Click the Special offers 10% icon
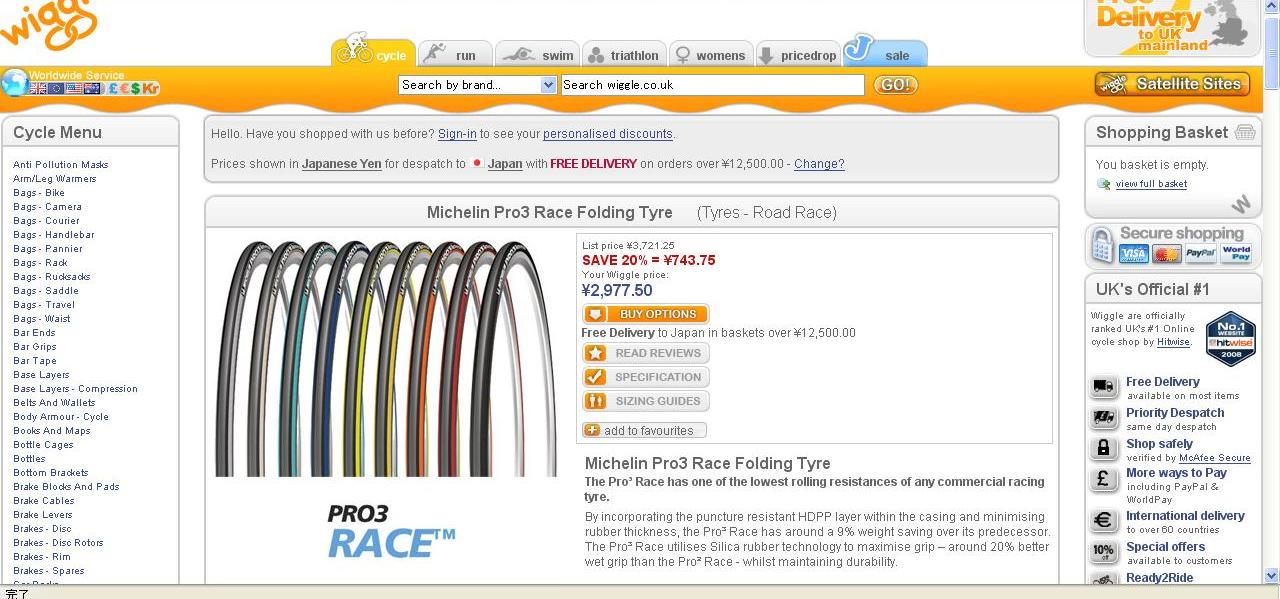This screenshot has width=1280, height=599. 1104,551
